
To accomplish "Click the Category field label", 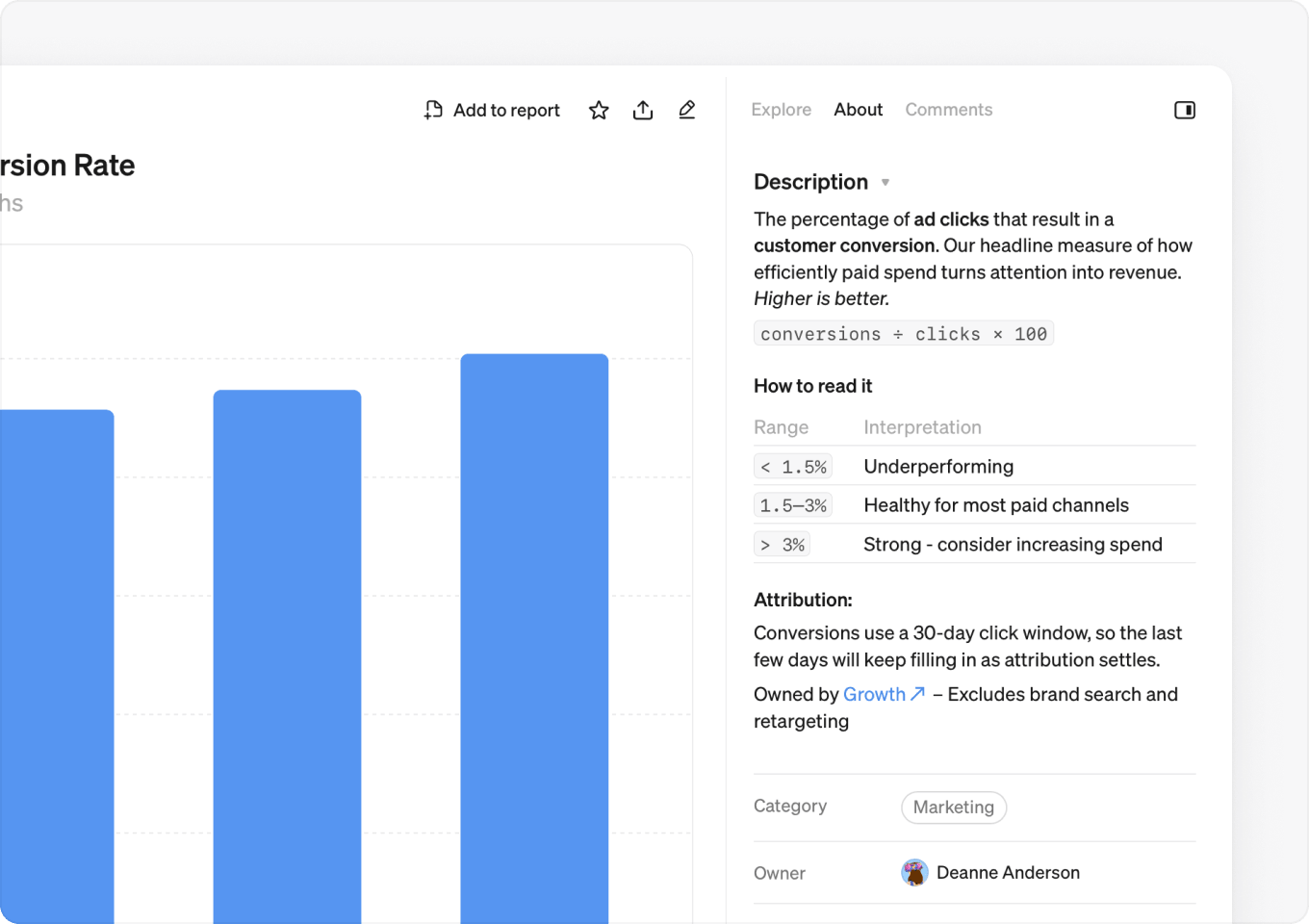I will coord(790,807).
